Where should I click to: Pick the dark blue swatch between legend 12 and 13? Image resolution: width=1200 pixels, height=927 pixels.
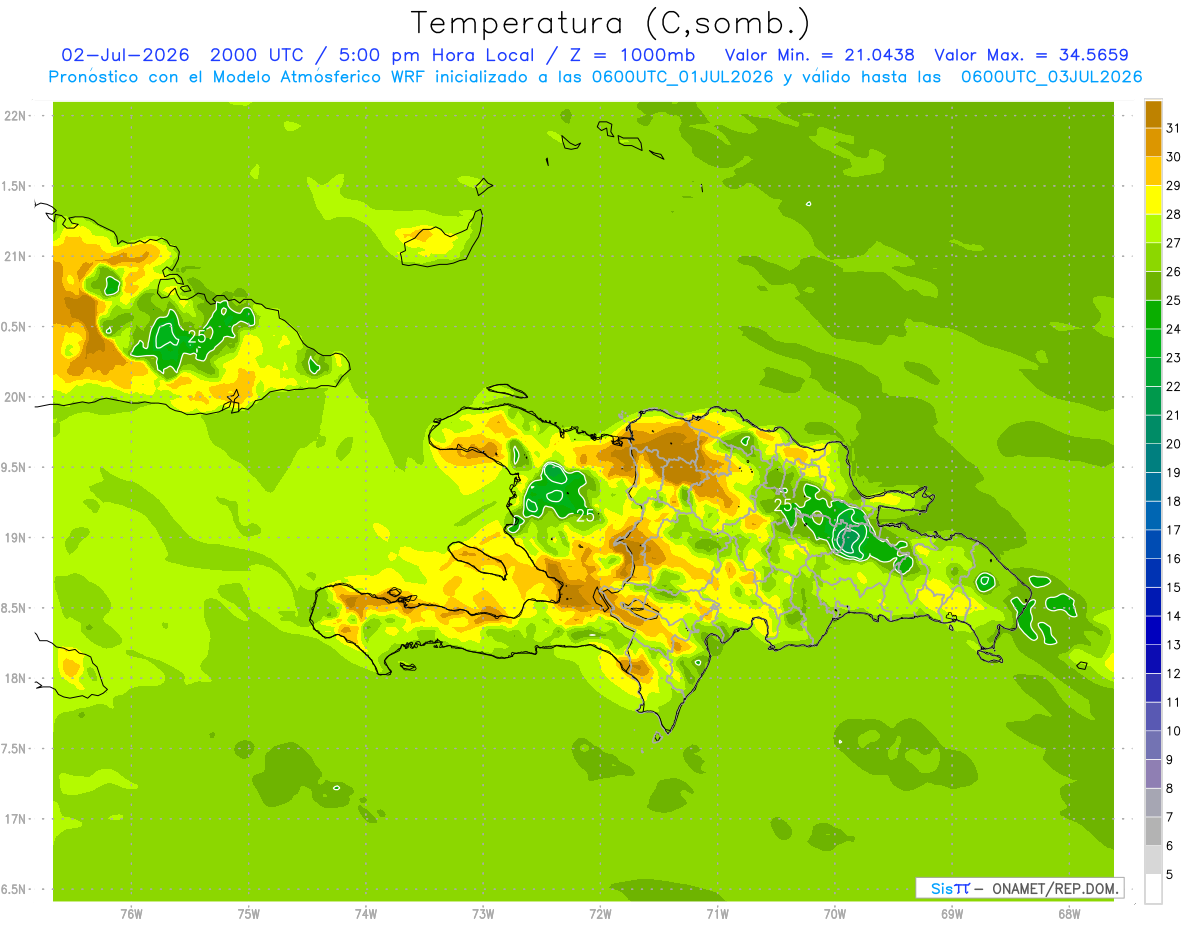(x=1153, y=659)
